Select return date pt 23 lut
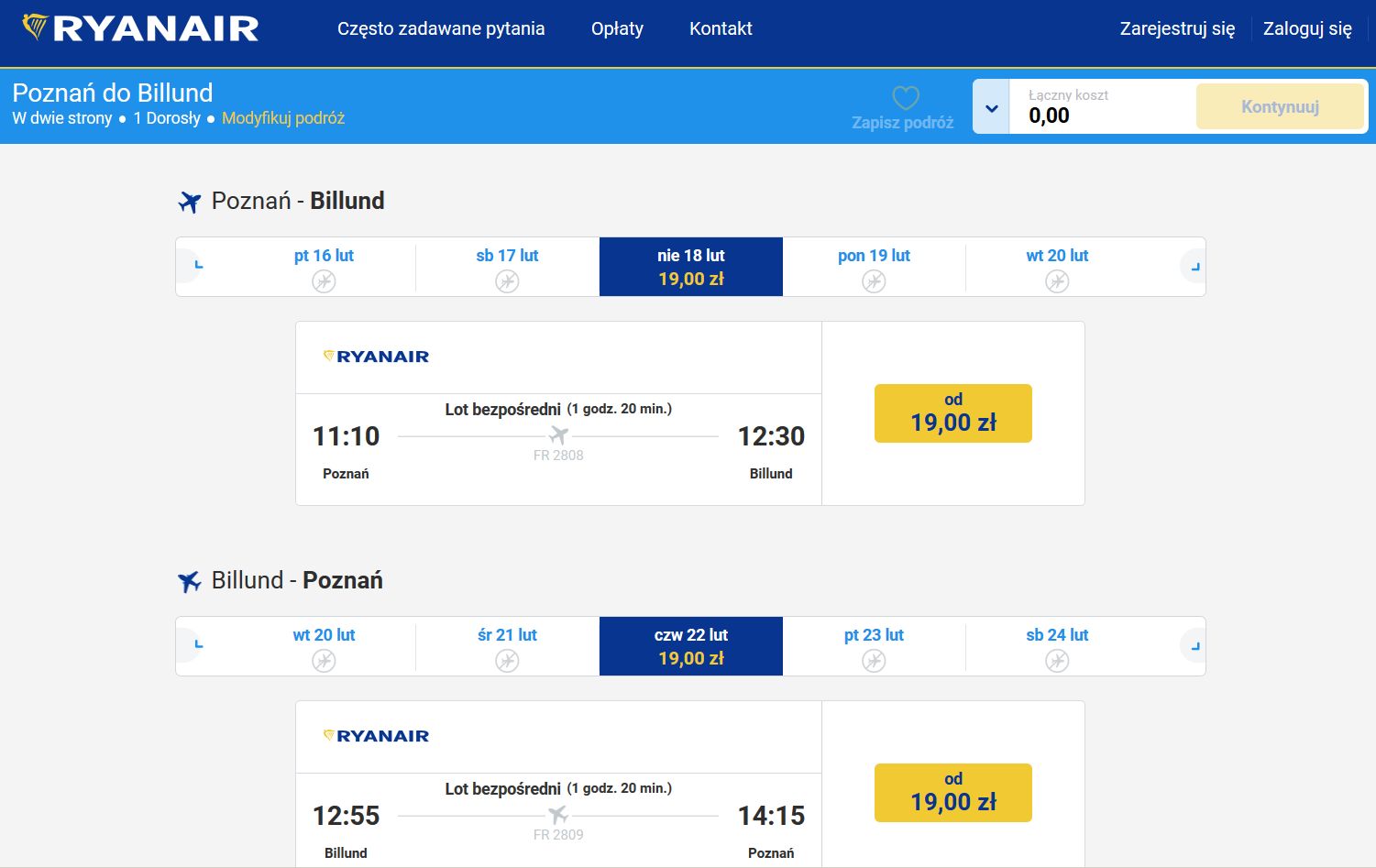This screenshot has width=1376, height=868. click(x=874, y=646)
